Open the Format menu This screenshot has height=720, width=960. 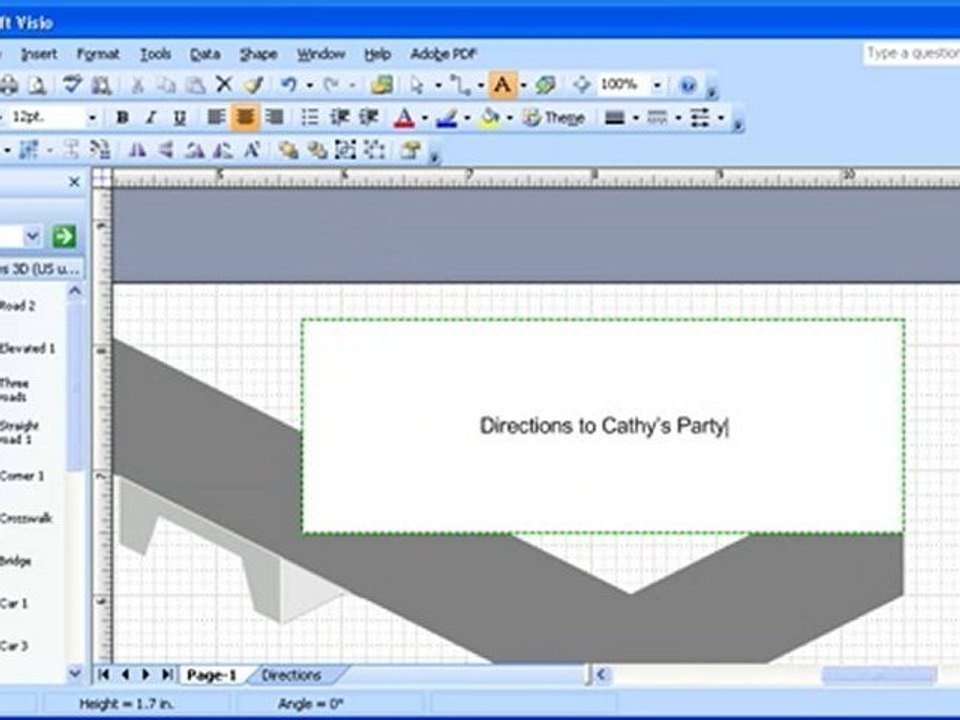click(x=98, y=54)
